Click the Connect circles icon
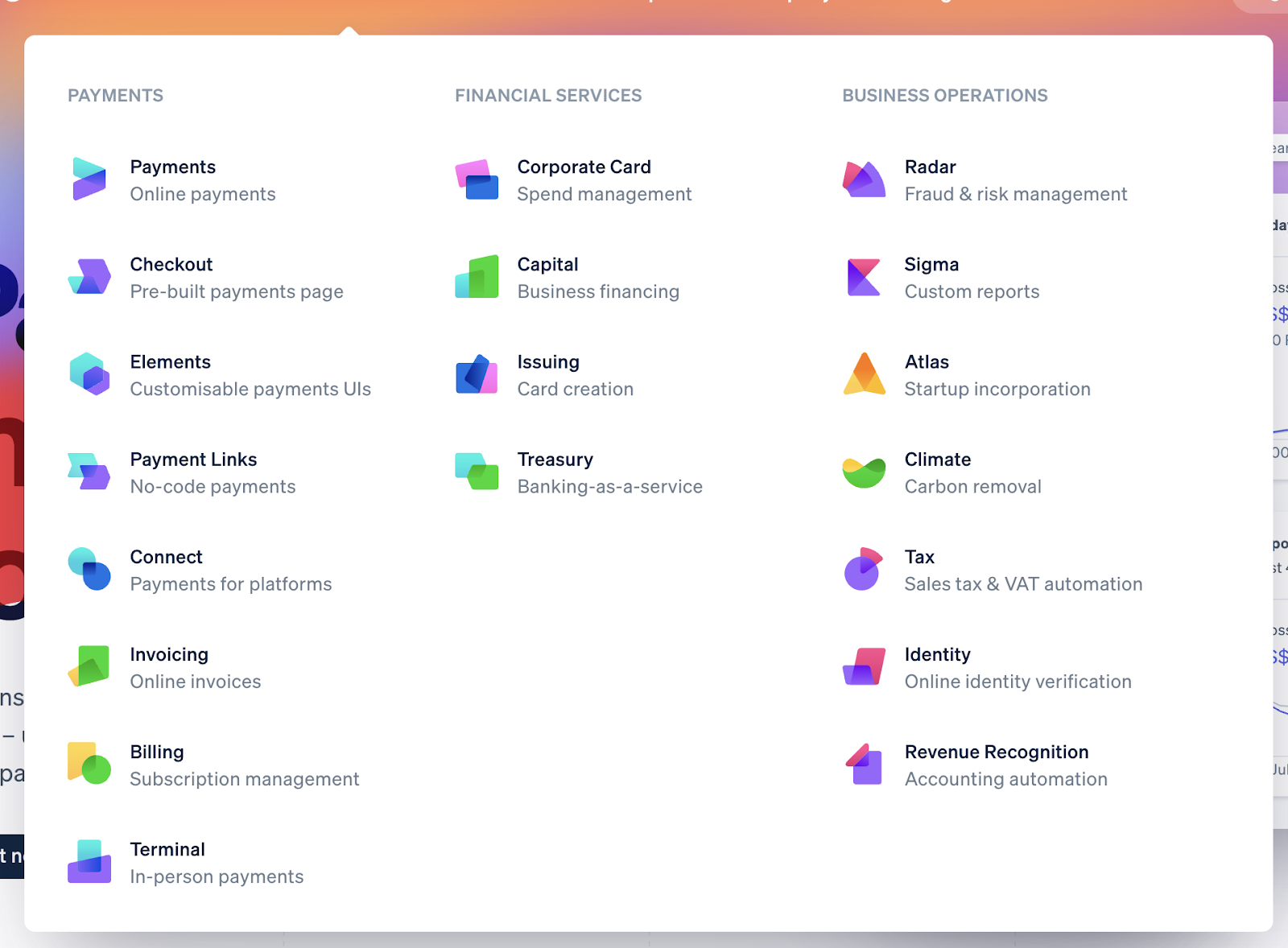The image size is (1288, 948). [89, 569]
